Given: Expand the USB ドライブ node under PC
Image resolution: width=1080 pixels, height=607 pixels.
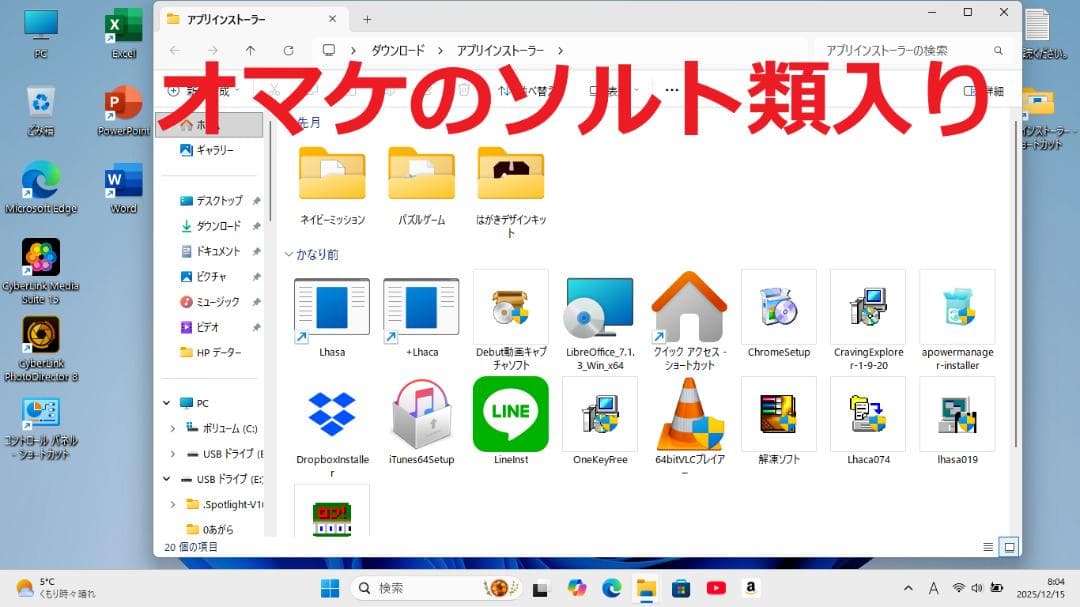Looking at the screenshot, I should [x=172, y=454].
